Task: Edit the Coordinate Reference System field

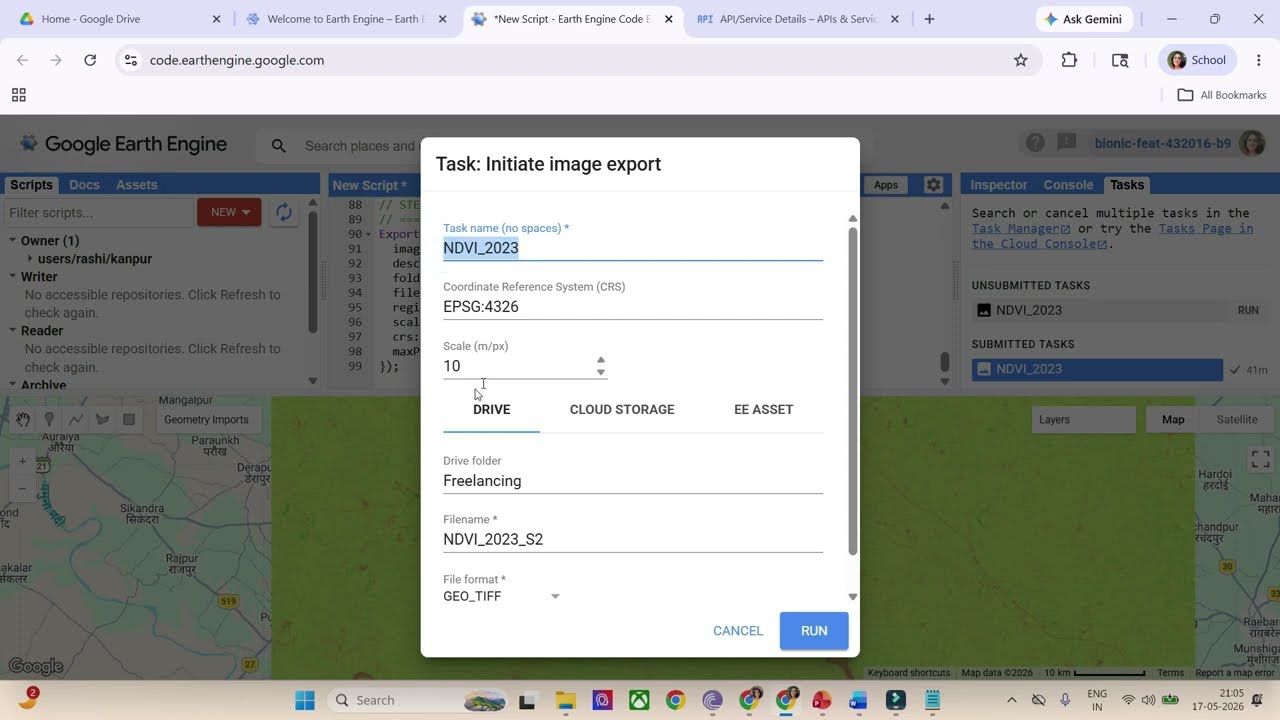Action: click(x=633, y=307)
